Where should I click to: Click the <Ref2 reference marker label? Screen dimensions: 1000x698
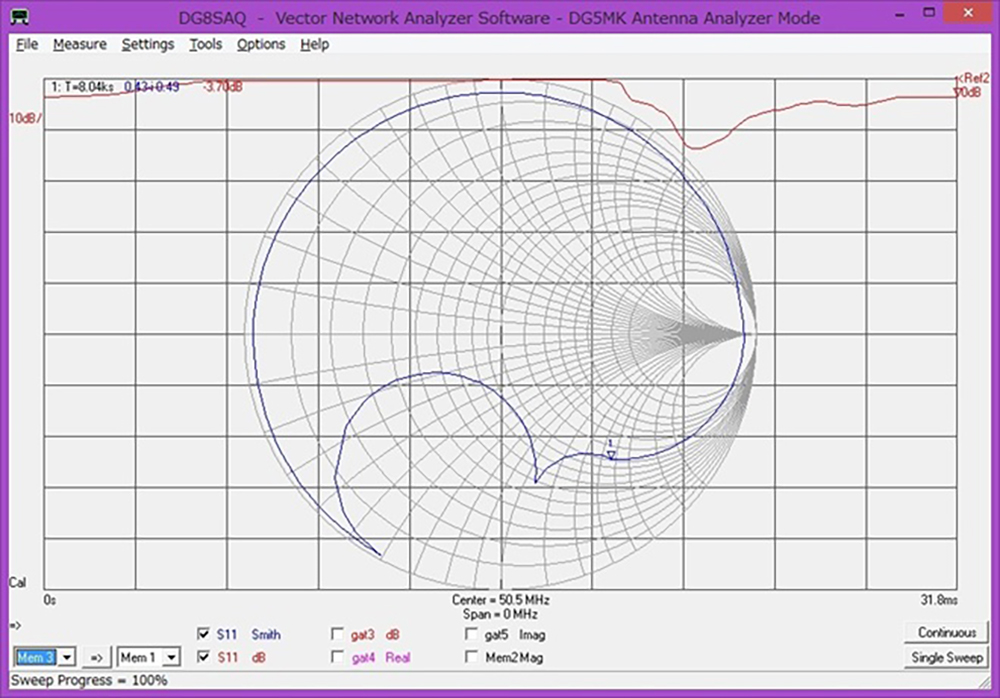click(973, 78)
